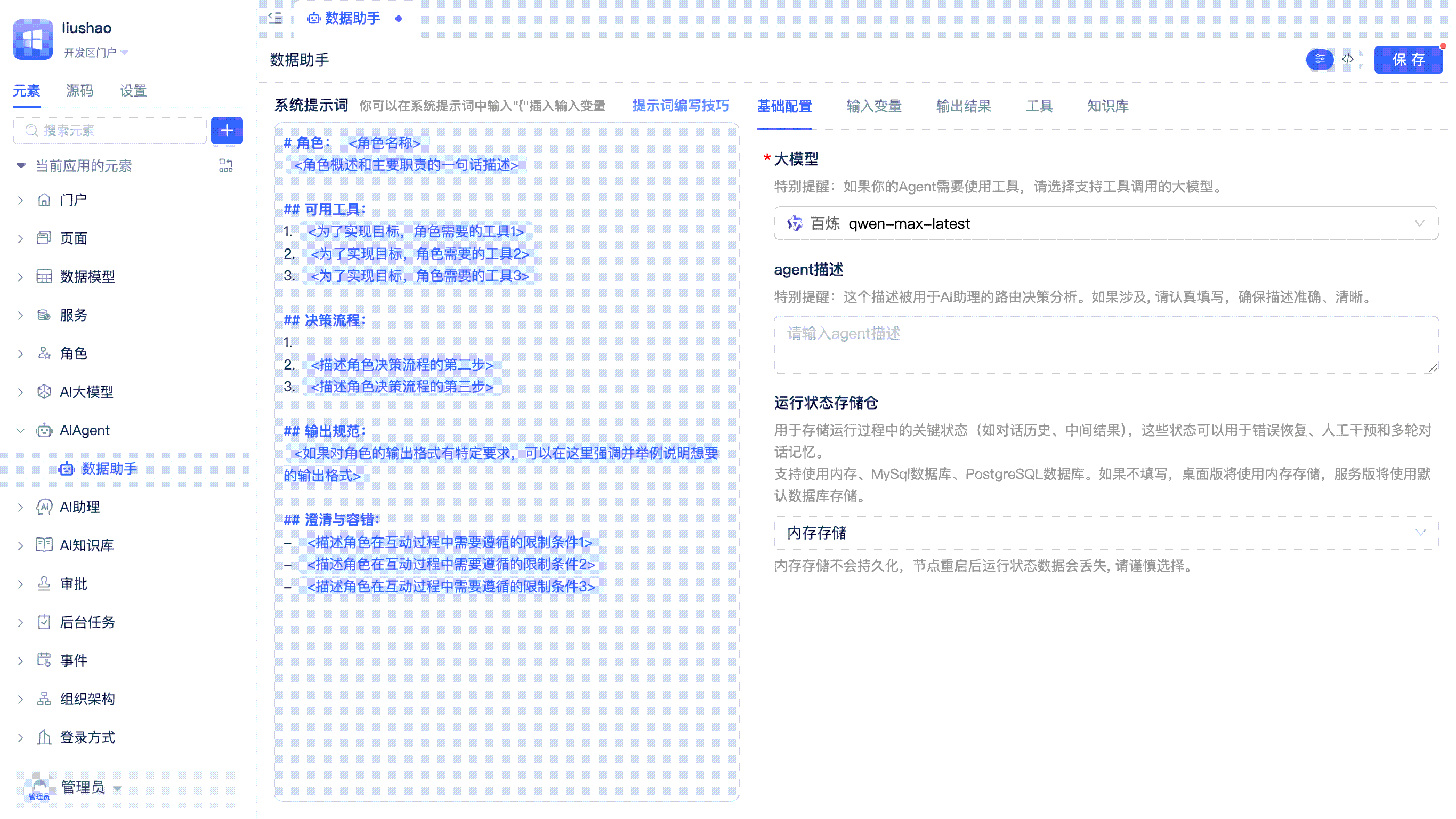The height and width of the screenshot is (819, 1456).
Task: Collapse the AIAgent tree node
Action: tap(20, 430)
